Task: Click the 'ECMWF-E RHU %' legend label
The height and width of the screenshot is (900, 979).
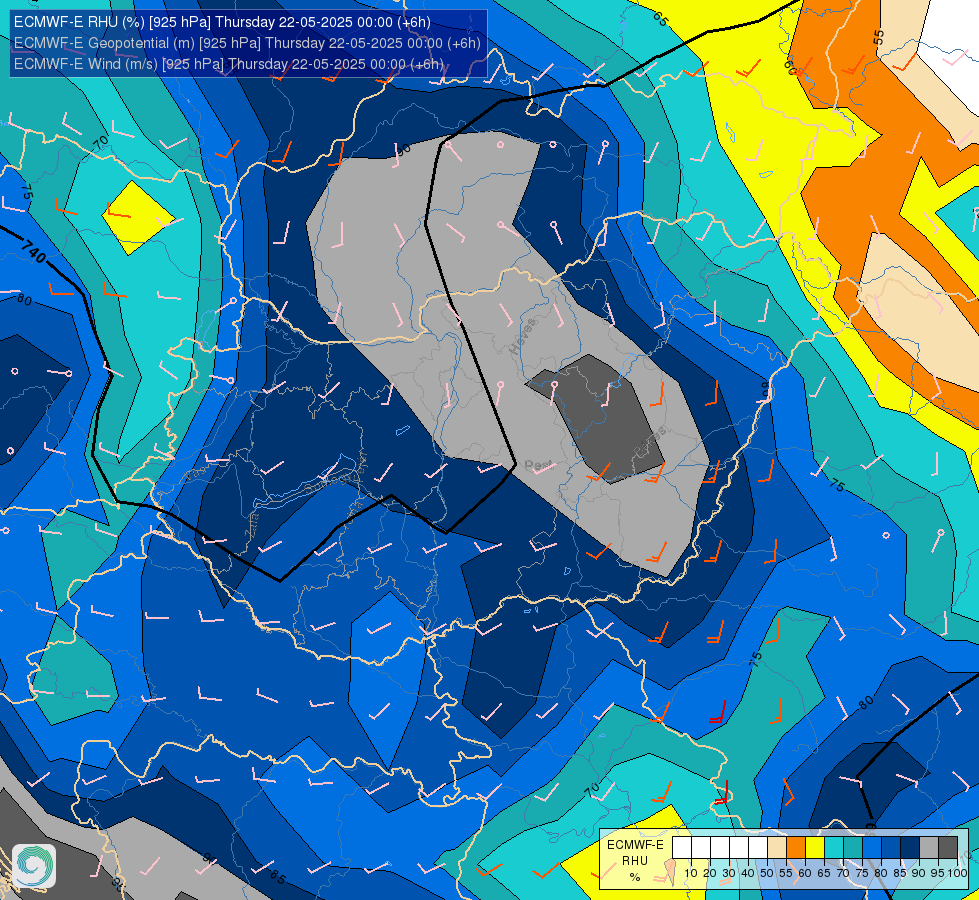Action: (635, 860)
